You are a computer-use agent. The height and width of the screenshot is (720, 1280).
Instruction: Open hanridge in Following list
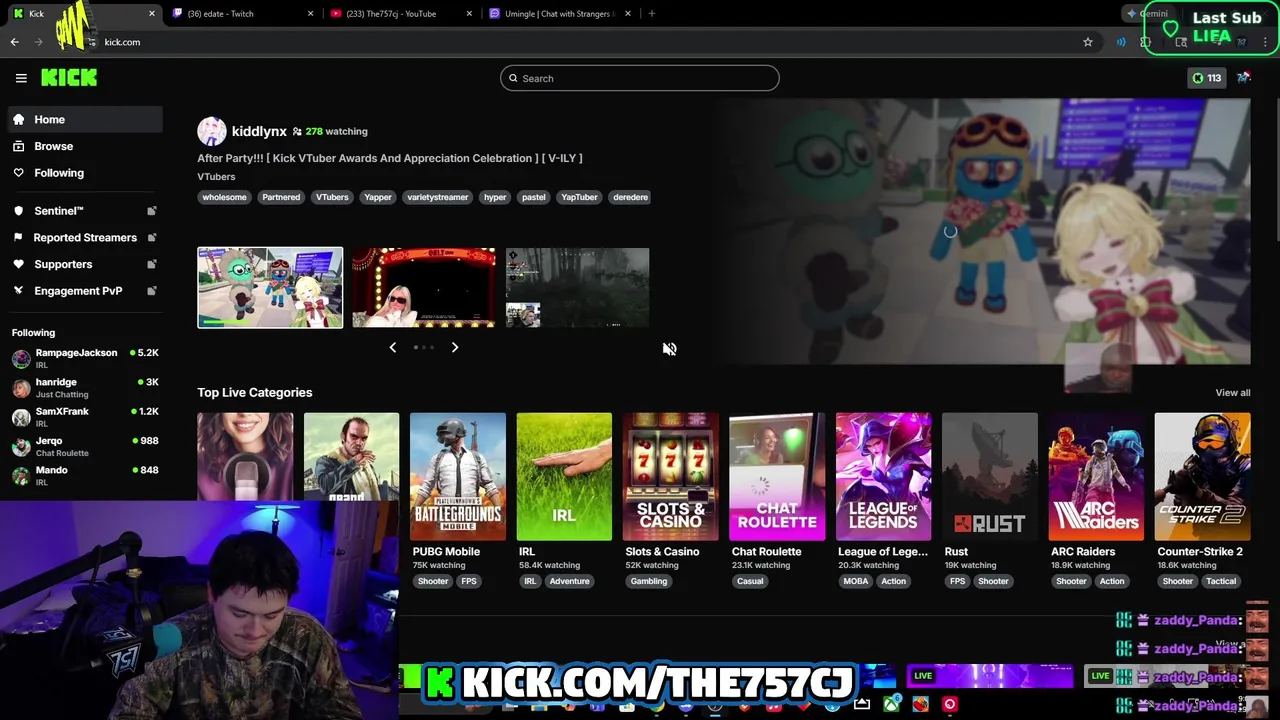(x=84, y=387)
